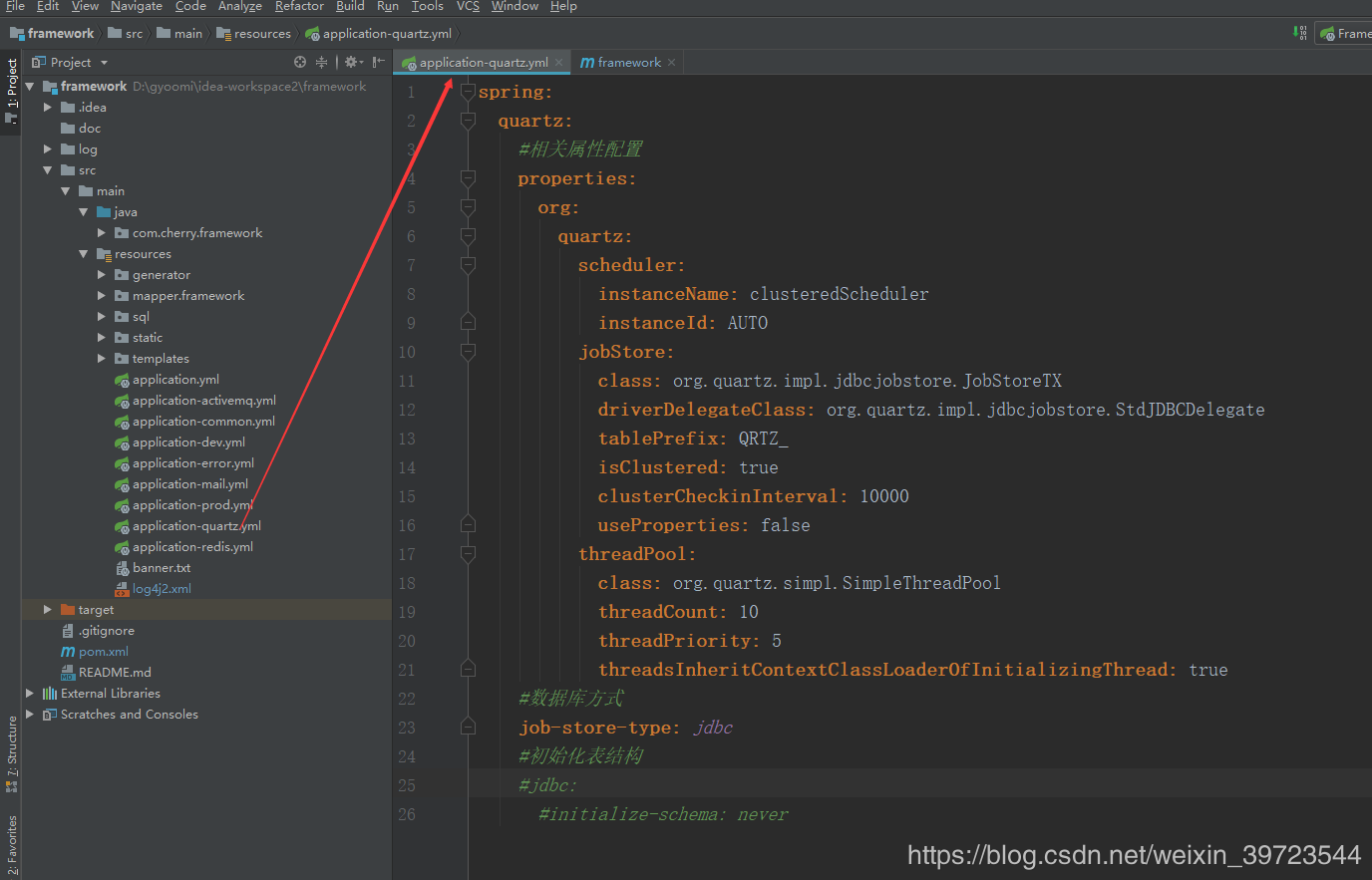The image size is (1372, 880).
Task: Open the Structure tool window tab
Action: coord(11,753)
